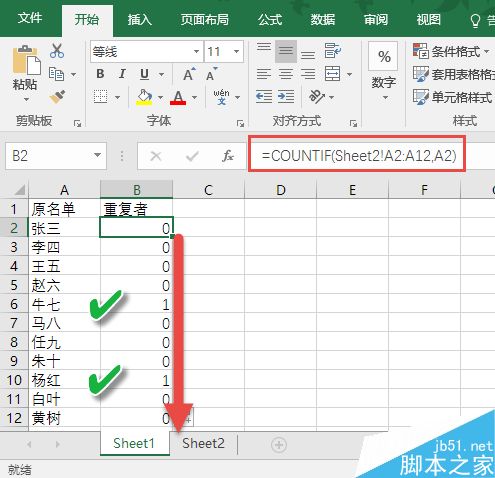Expand fill color dropdown arrow
The image size is (495, 478).
point(161,97)
